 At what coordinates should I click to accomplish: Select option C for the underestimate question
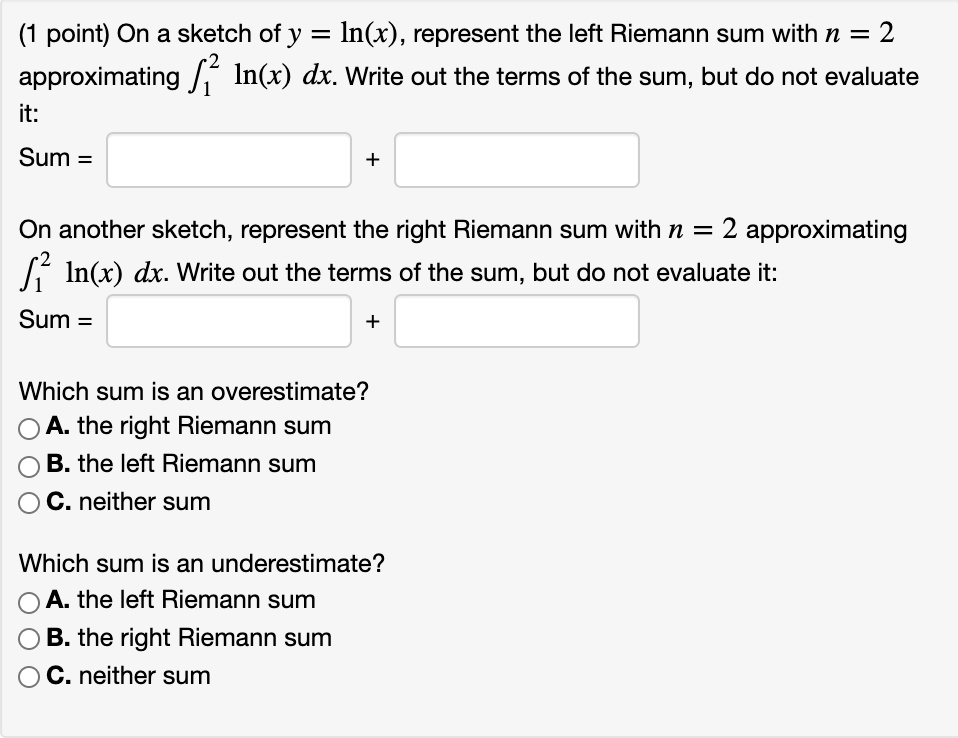tap(27, 676)
